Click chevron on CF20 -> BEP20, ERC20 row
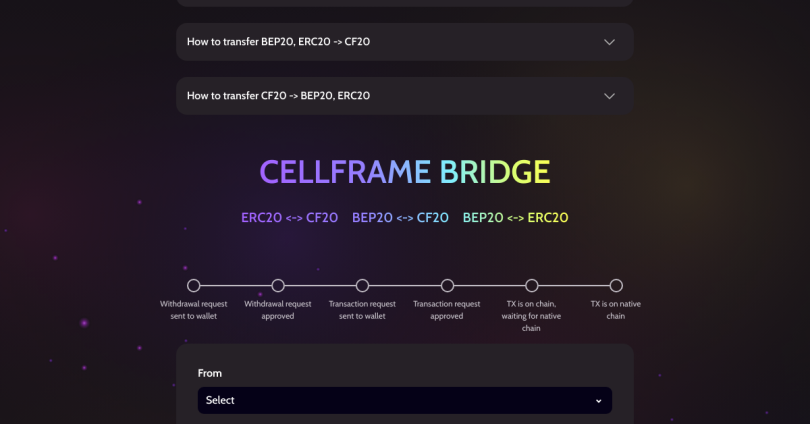Viewport: 810px width, 424px height. coord(610,96)
